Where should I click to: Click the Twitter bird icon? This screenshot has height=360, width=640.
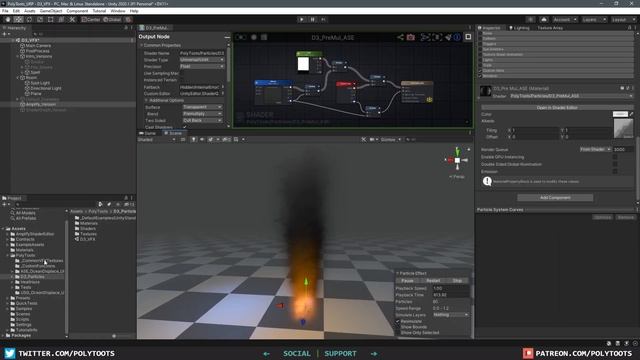coord(10,353)
